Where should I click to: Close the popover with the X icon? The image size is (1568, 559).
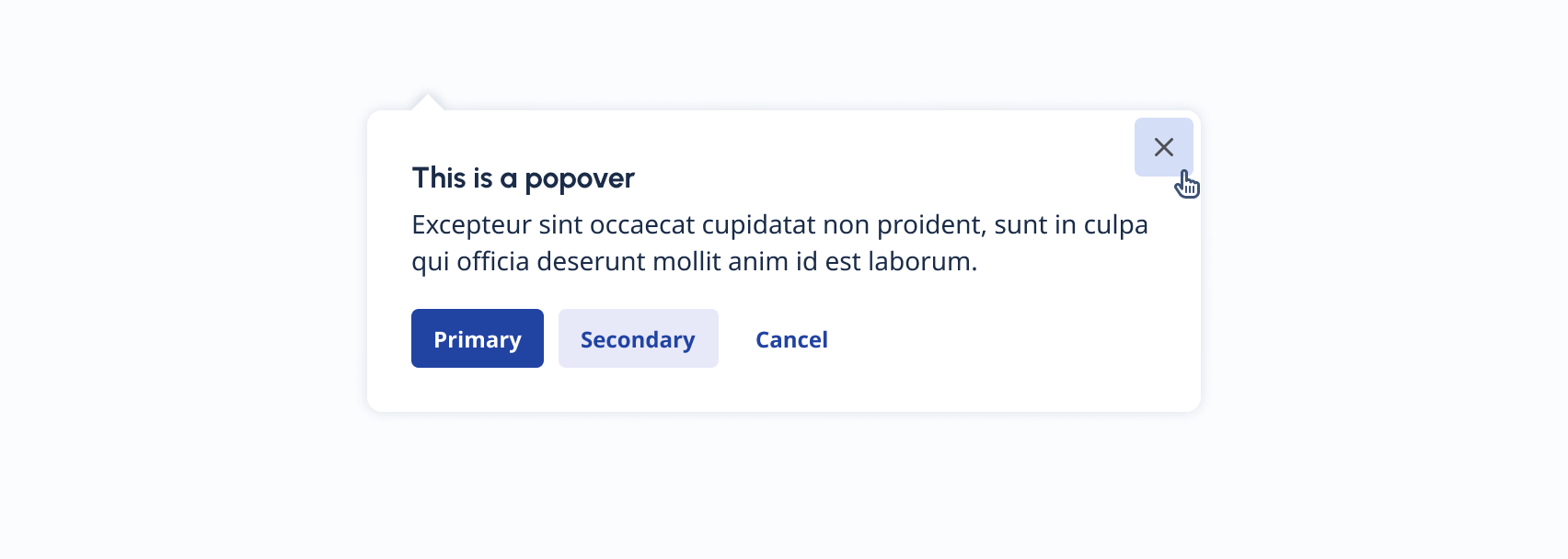1163,147
